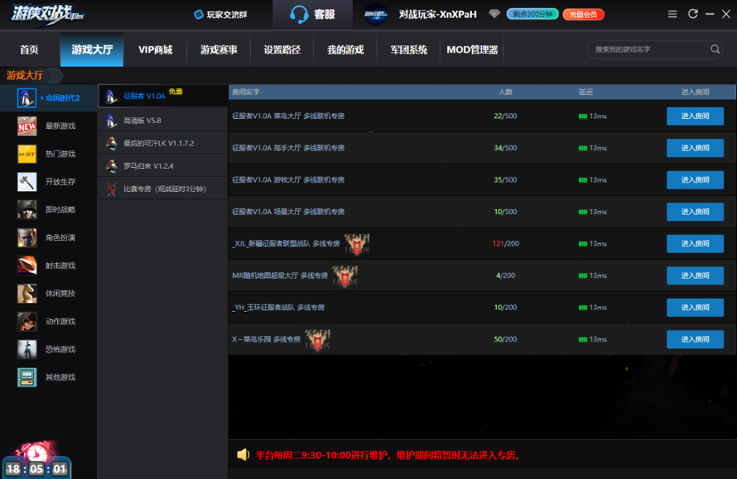Click the 游戏大厅 breadcrumb label

25,75
